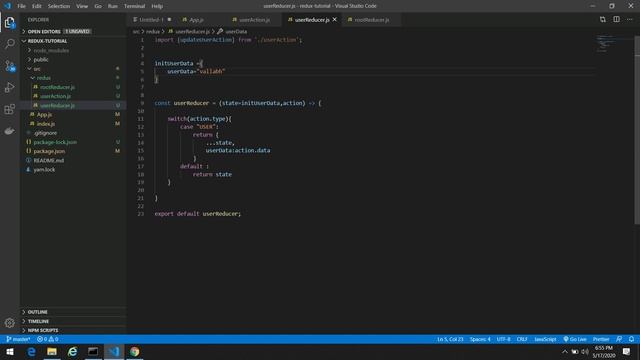Open editor More Actions ellipsis
Image resolution: width=640 pixels, height=360 pixels.
tap(630, 19)
